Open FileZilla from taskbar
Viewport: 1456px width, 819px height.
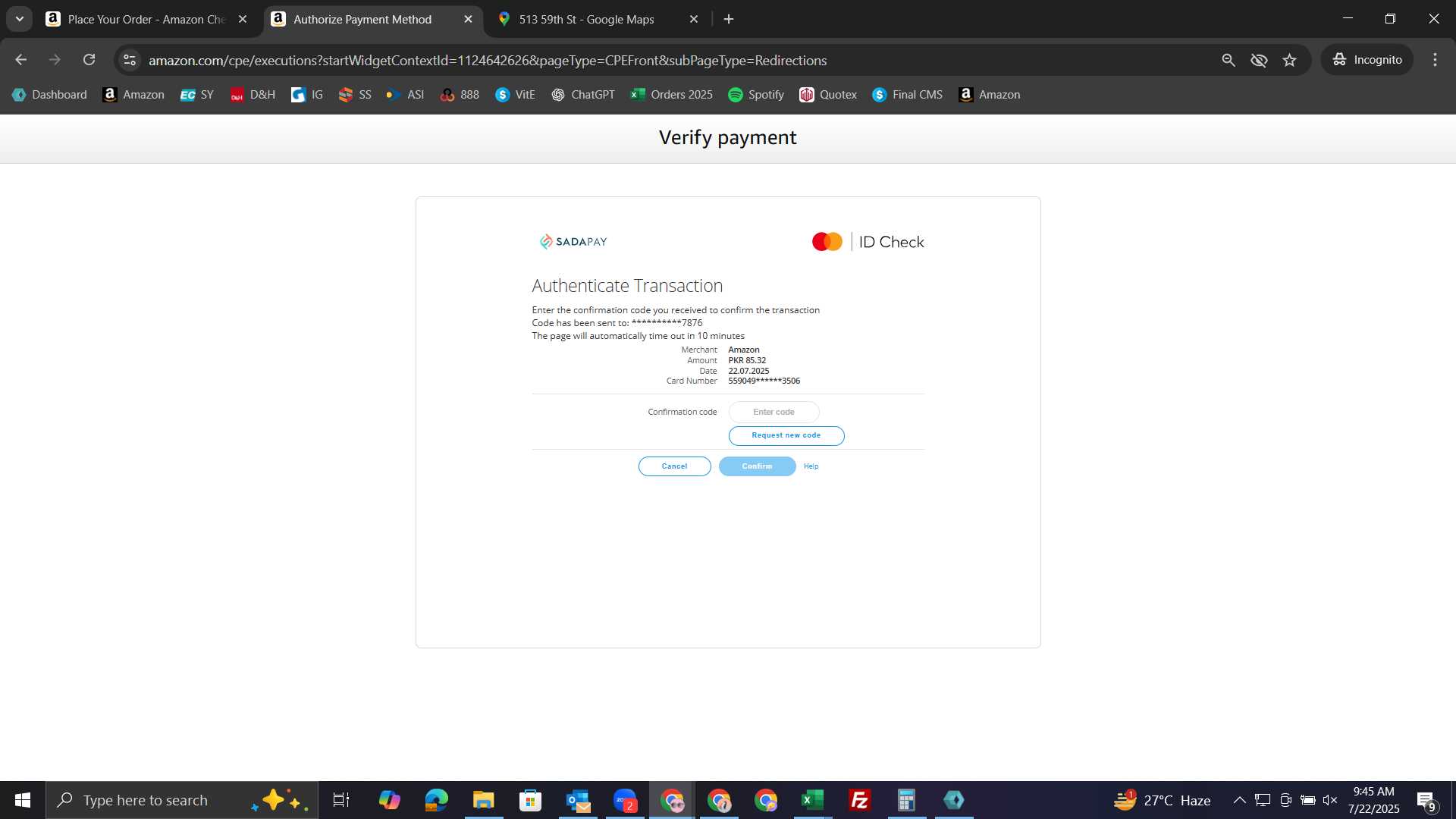860,800
